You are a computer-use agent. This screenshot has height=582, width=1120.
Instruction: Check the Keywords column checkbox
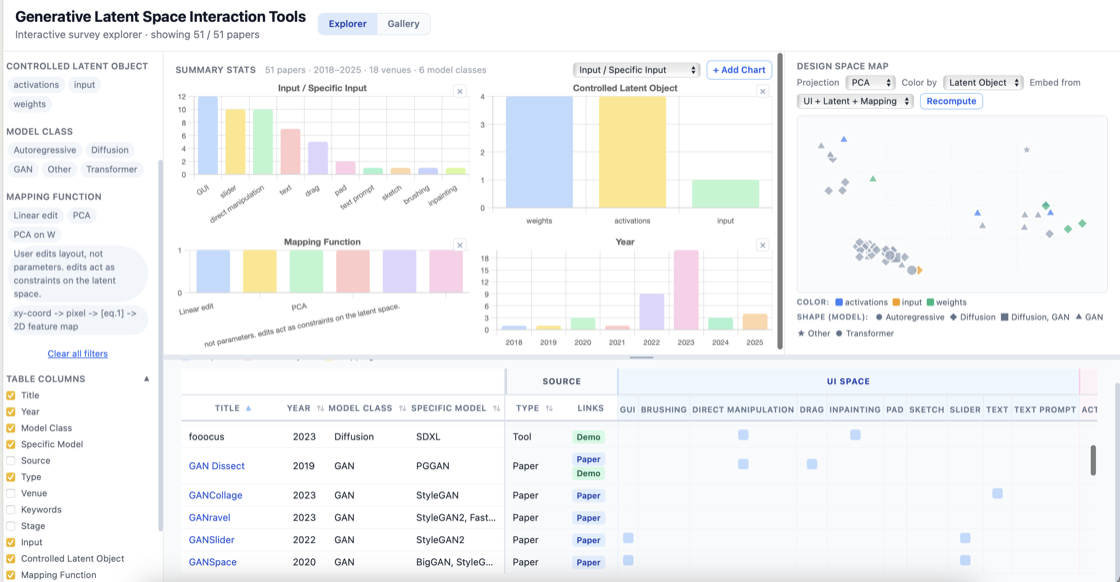(x=11, y=510)
